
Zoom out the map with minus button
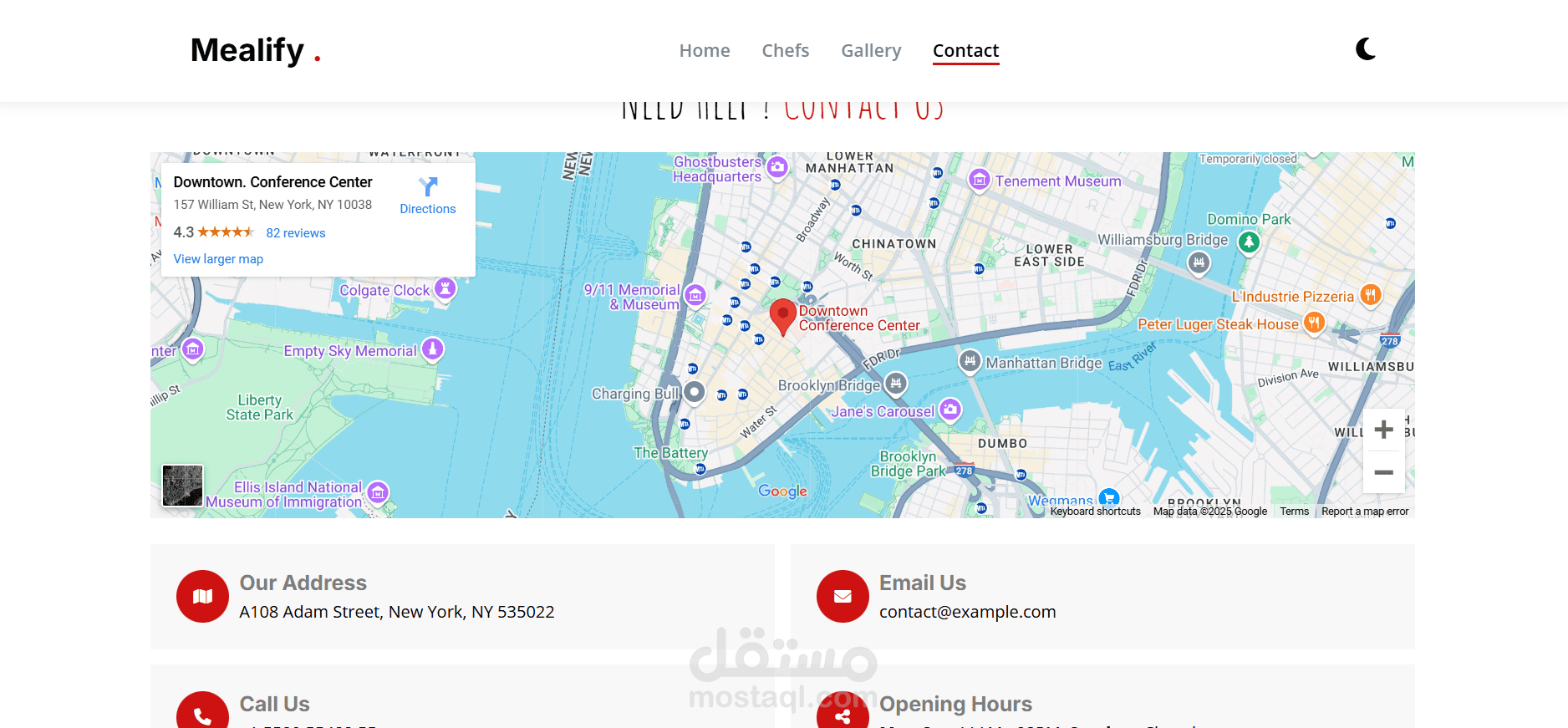1384,472
